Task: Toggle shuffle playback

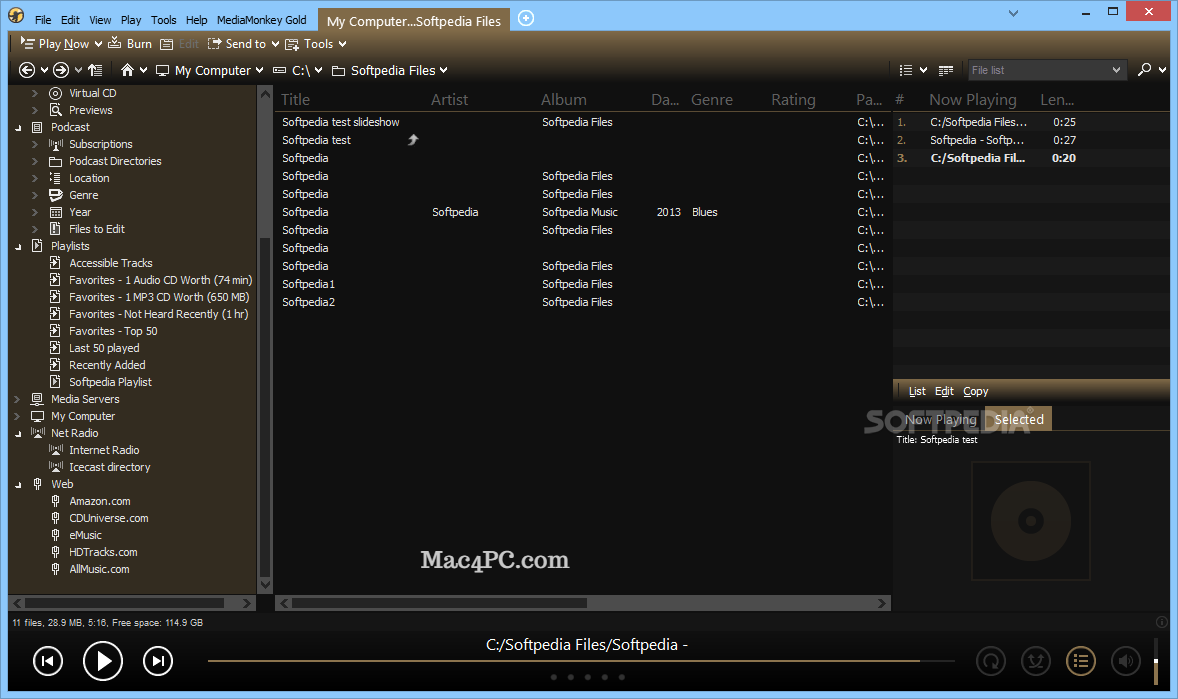Action: 1036,661
